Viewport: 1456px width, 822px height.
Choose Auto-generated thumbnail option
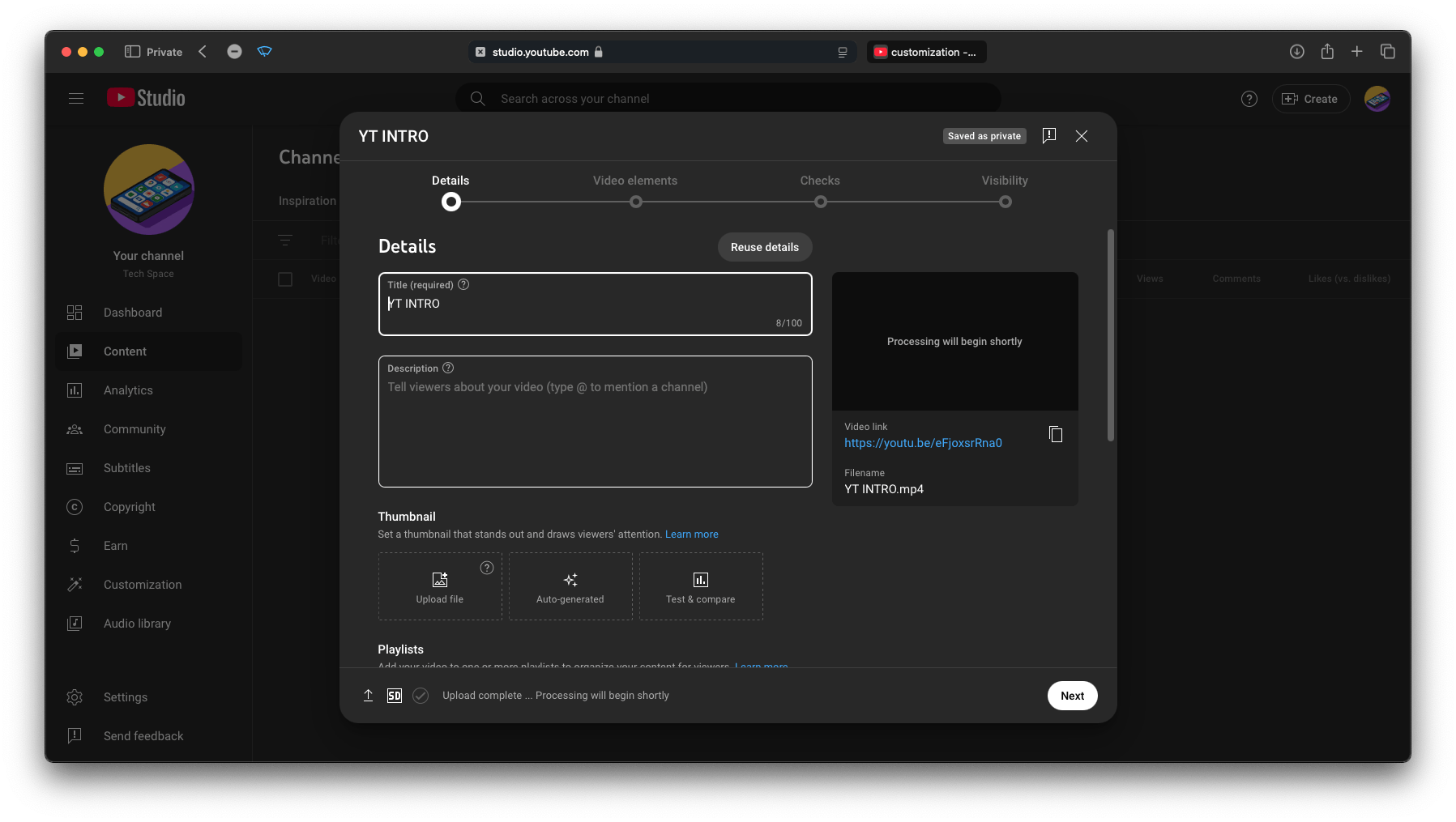[570, 586]
